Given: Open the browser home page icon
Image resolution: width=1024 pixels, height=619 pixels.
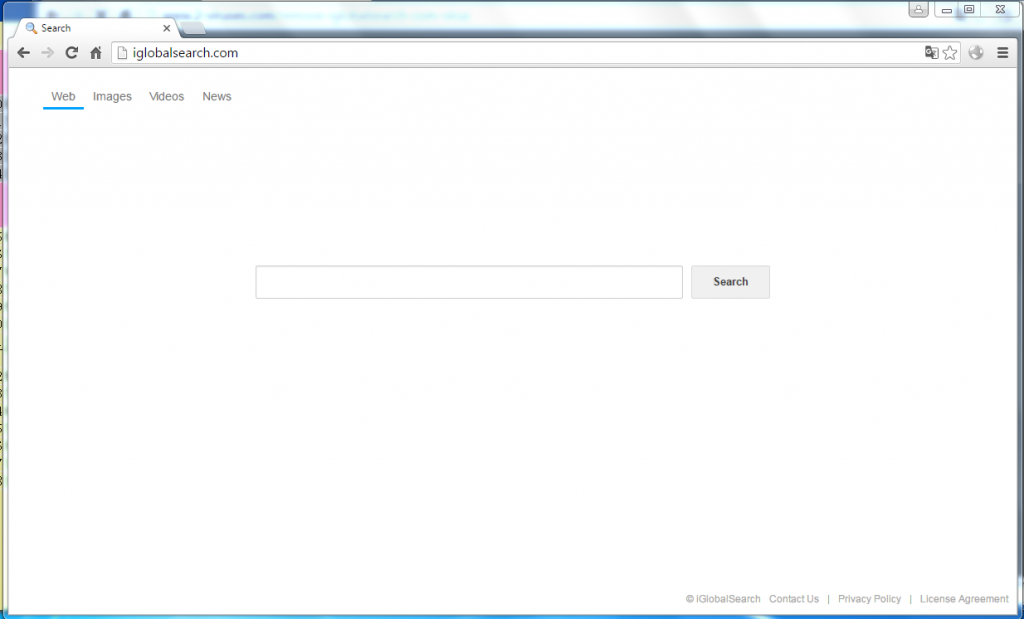Looking at the screenshot, I should tap(96, 53).
